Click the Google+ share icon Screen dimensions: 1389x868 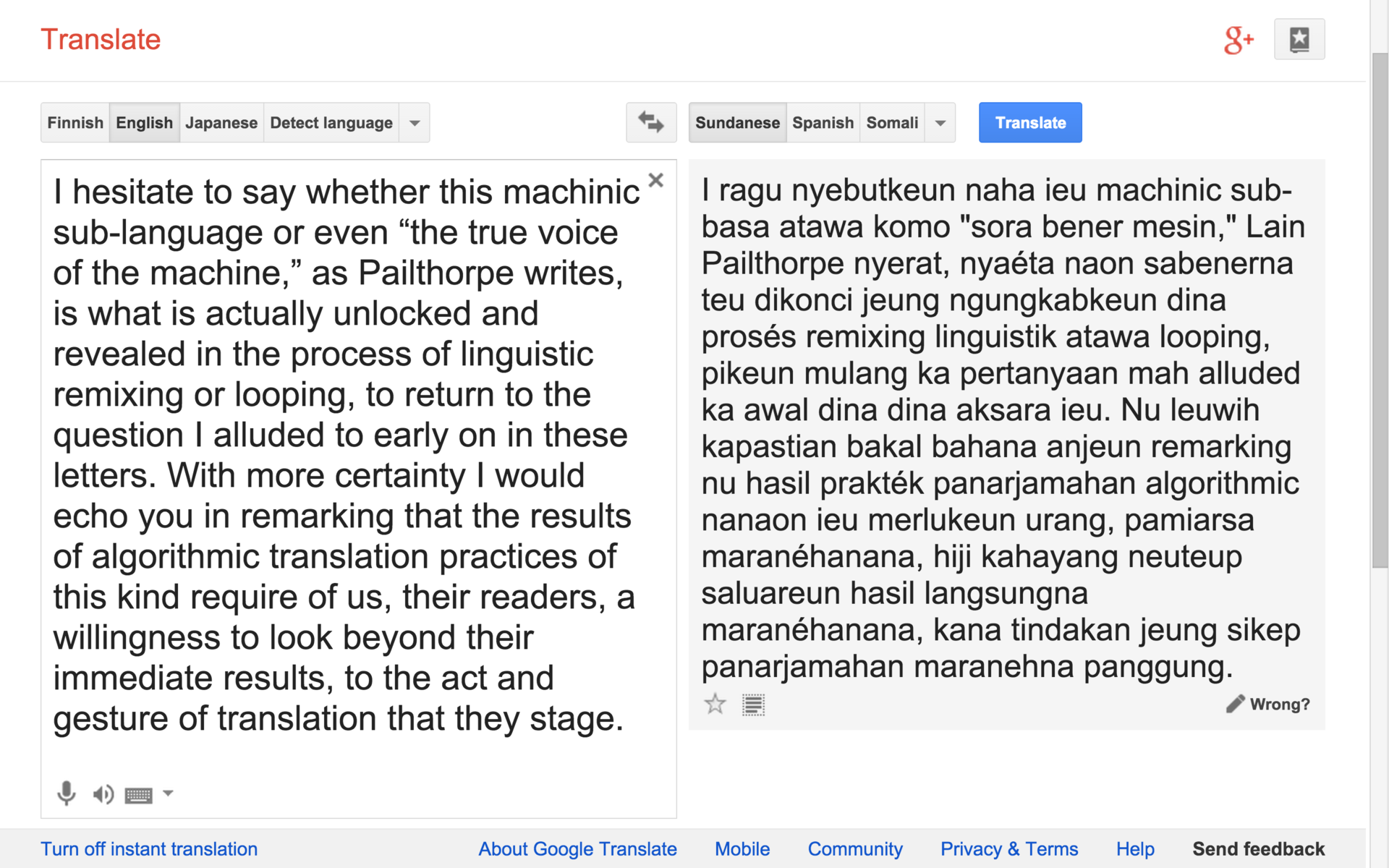[1239, 40]
